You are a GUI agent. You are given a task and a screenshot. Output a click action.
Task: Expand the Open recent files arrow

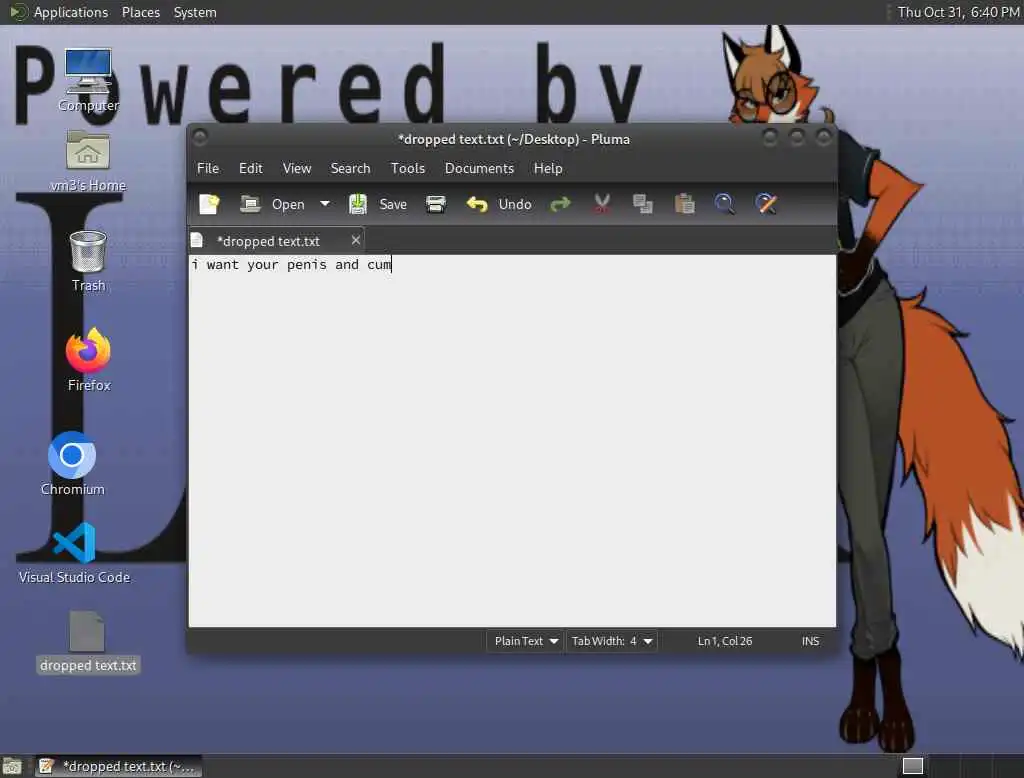tap(325, 204)
